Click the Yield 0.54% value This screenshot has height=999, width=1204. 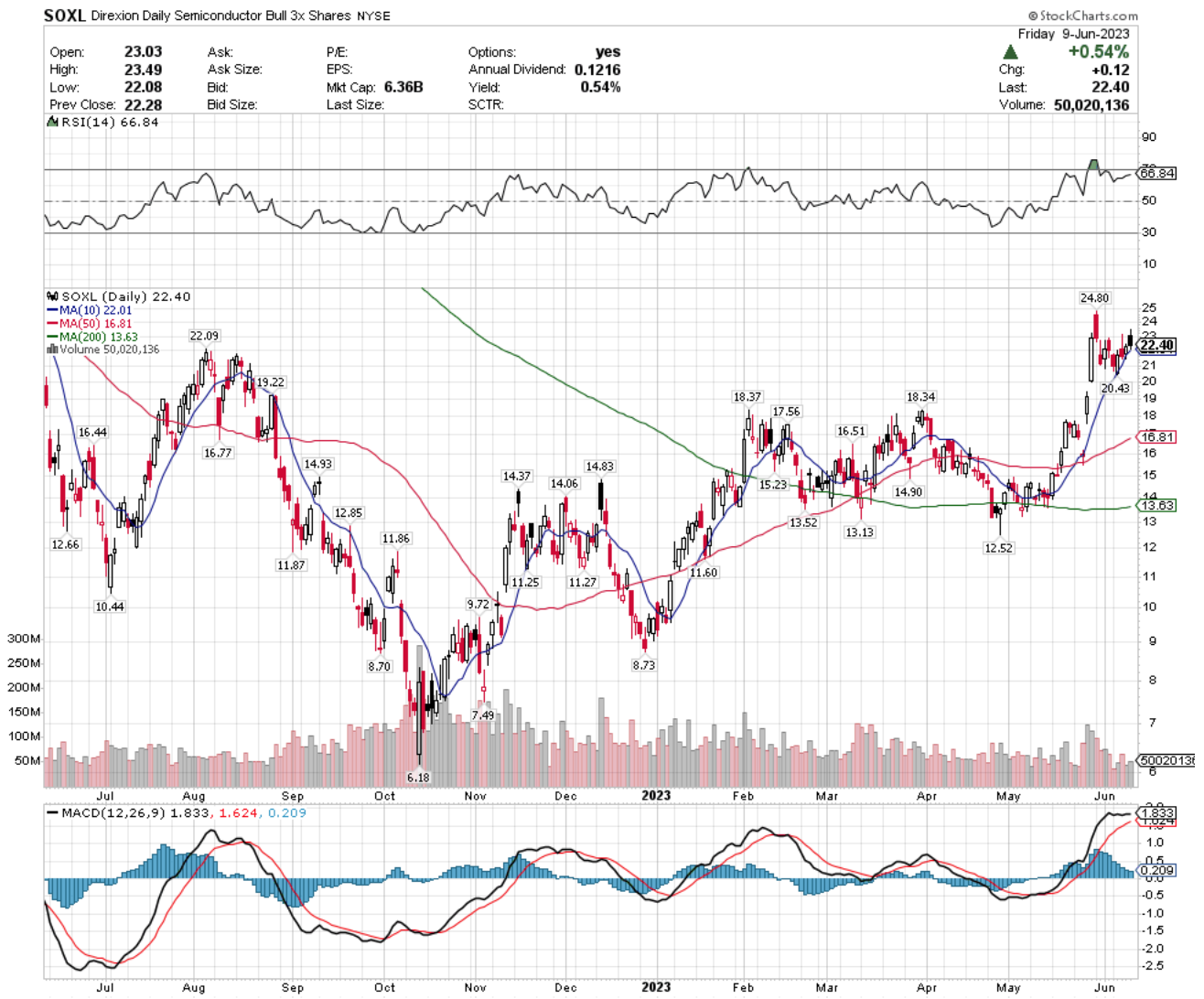point(600,87)
